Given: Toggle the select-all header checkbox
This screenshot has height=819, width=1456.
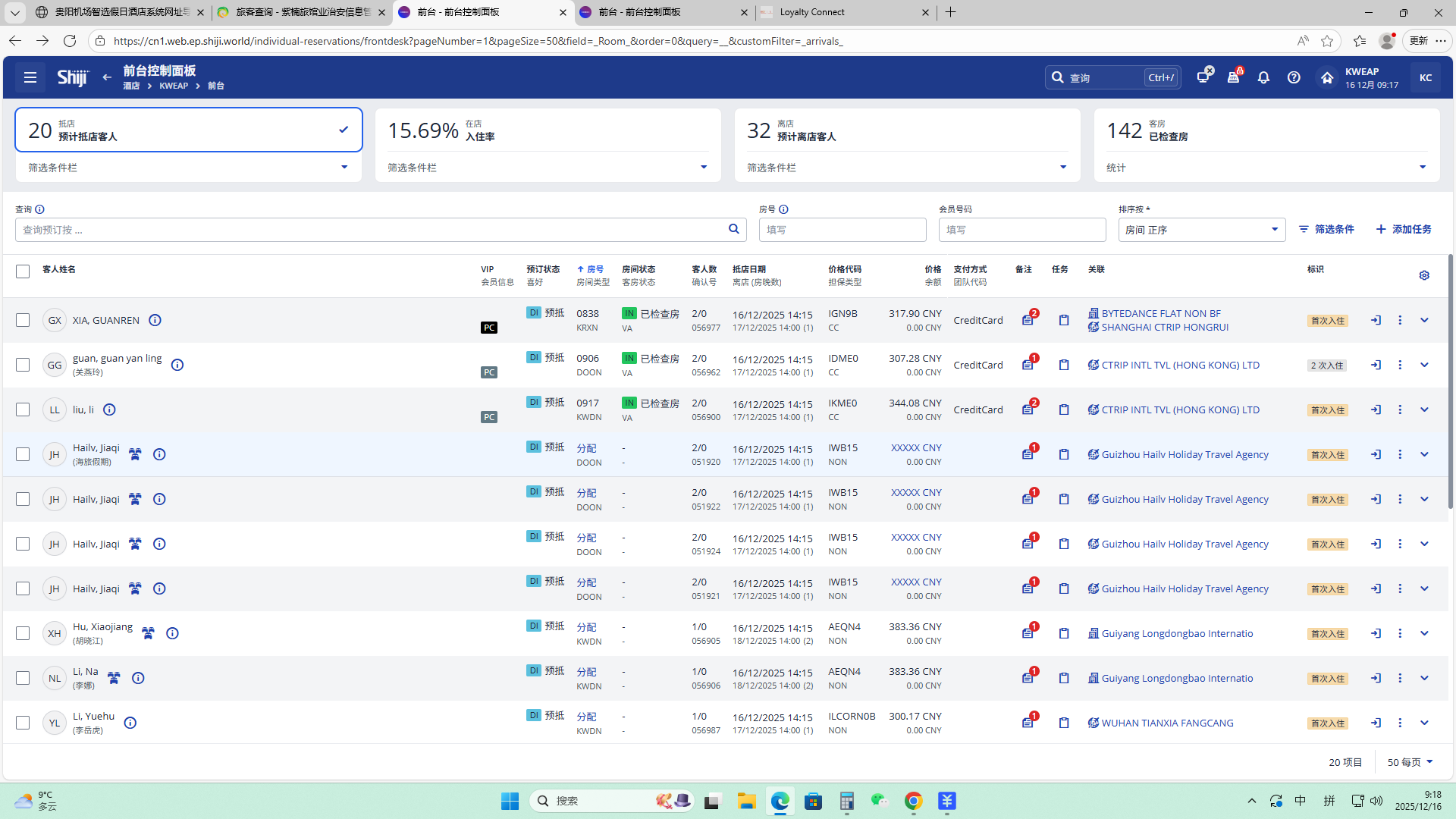Looking at the screenshot, I should click(23, 271).
